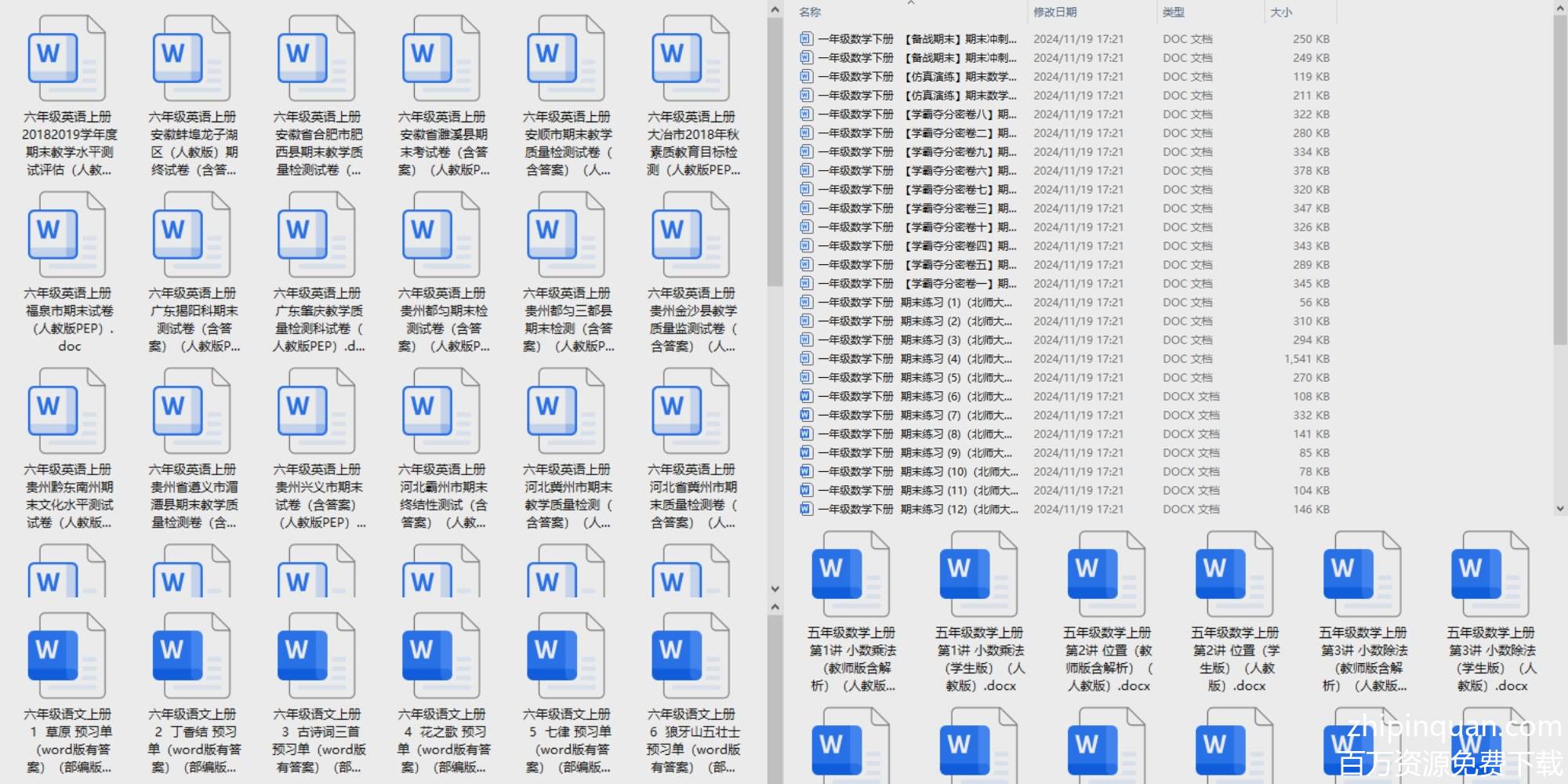Click the 贵州兴义市期末试卷 Word icon
The image size is (1568, 784).
coord(316,412)
